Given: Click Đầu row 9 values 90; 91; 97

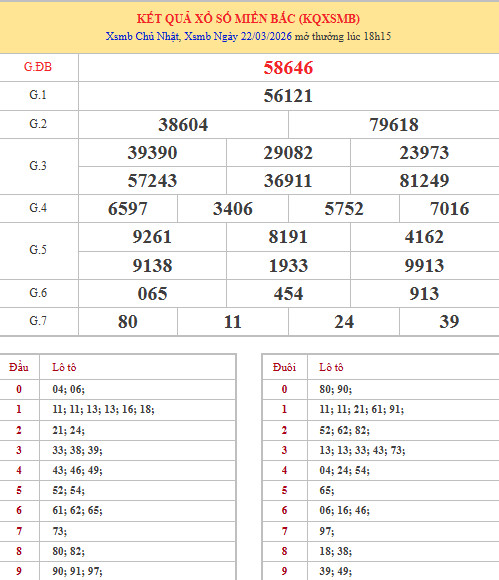Looking at the screenshot, I should [x=77, y=571].
